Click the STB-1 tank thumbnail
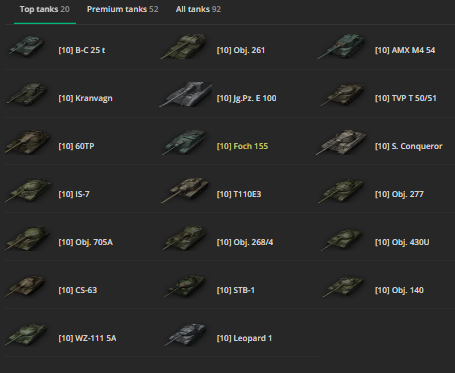The image size is (455, 373). click(185, 287)
